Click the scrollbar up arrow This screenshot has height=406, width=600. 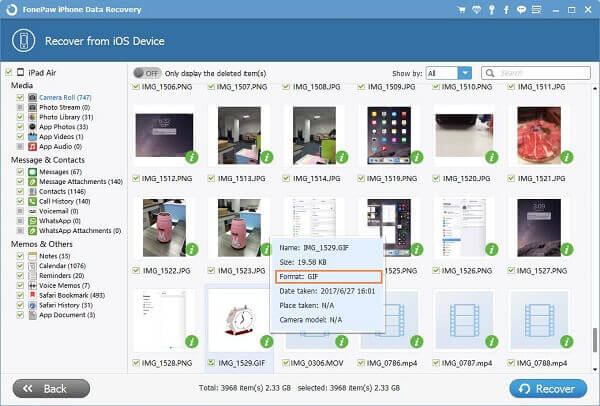(595, 88)
